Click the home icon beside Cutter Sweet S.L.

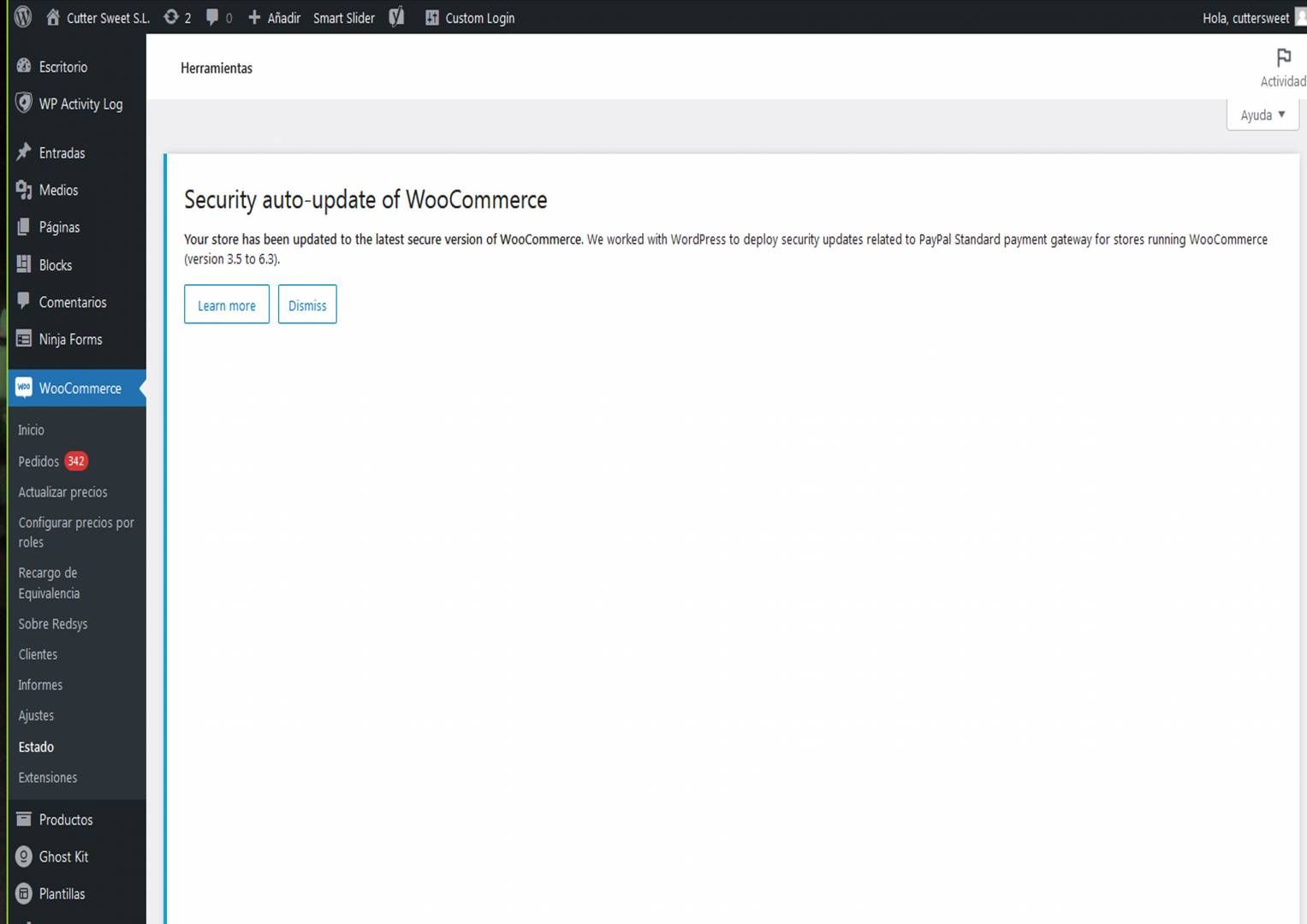pyautogui.click(x=53, y=17)
